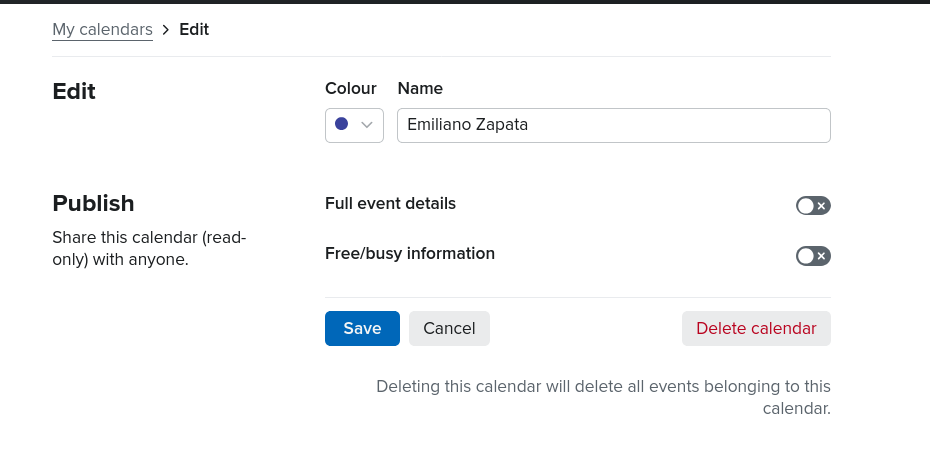Screen dimensions: 930x476
Task: Click the Publish section heading
Action: tap(93, 203)
